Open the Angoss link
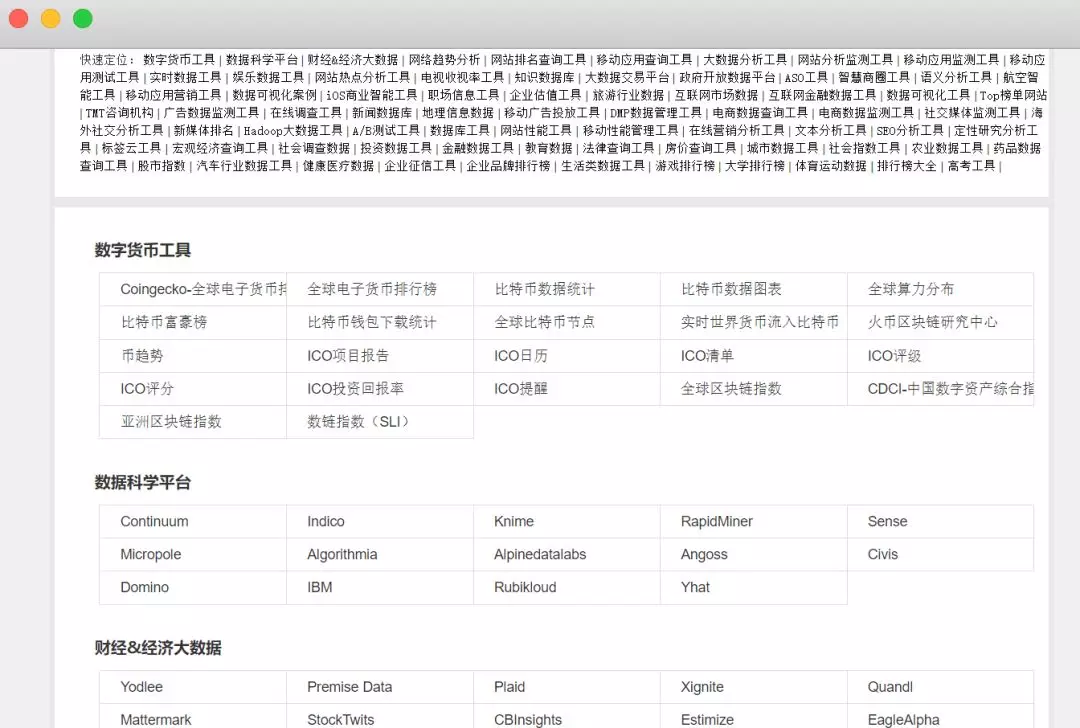The width and height of the screenshot is (1080, 728). click(x=704, y=554)
